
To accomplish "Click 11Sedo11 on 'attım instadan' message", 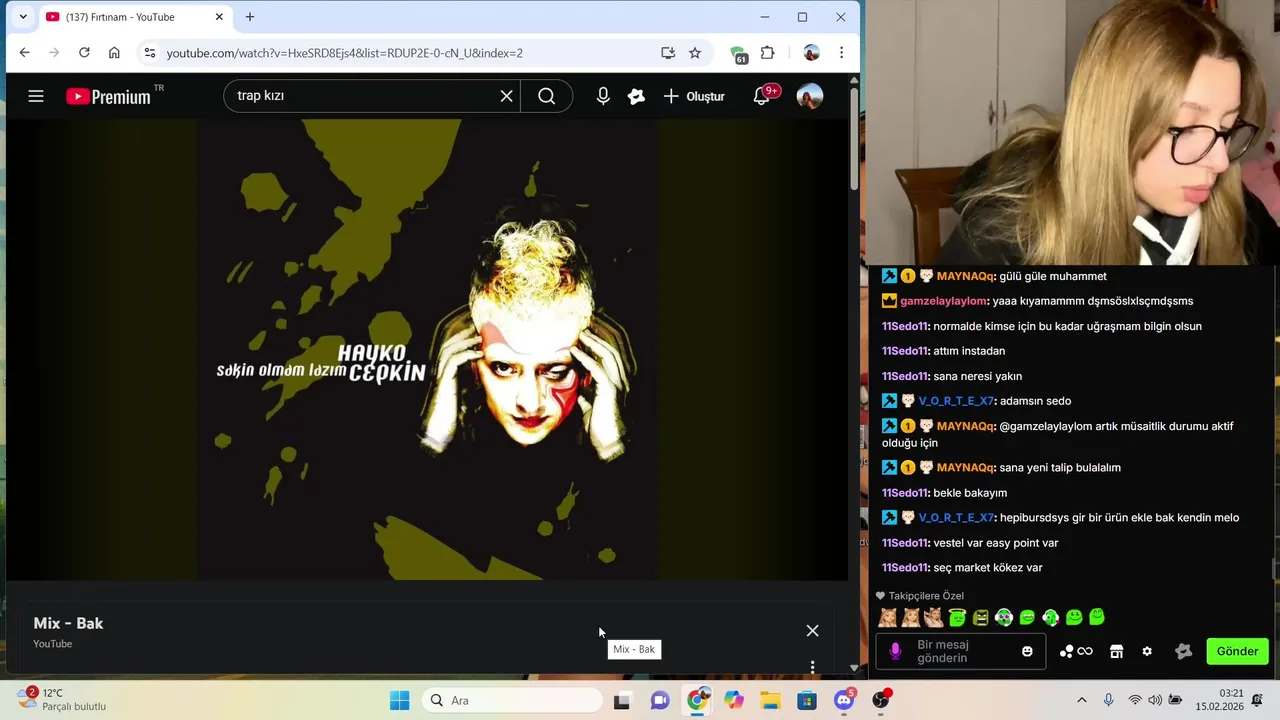I will [x=905, y=351].
